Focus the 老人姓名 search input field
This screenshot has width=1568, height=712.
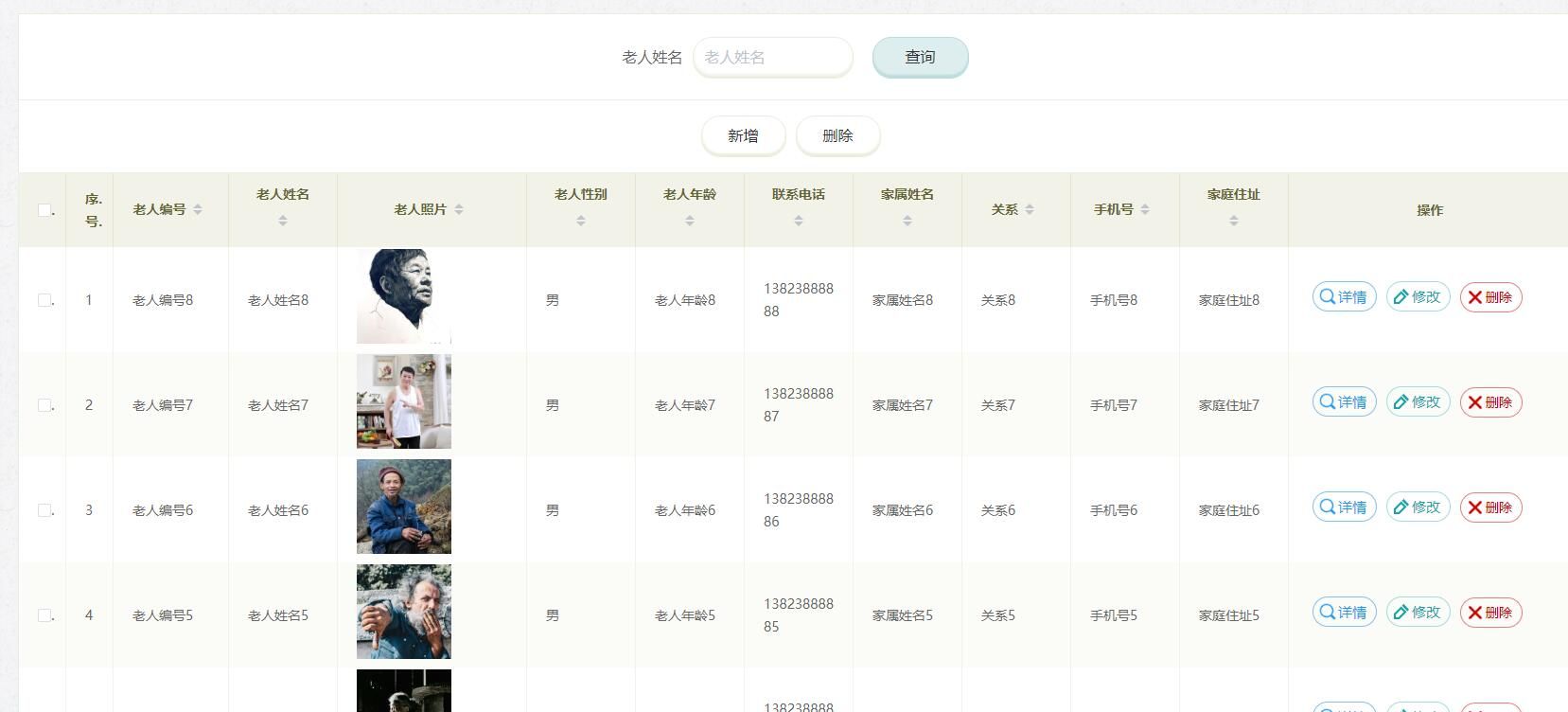773,57
